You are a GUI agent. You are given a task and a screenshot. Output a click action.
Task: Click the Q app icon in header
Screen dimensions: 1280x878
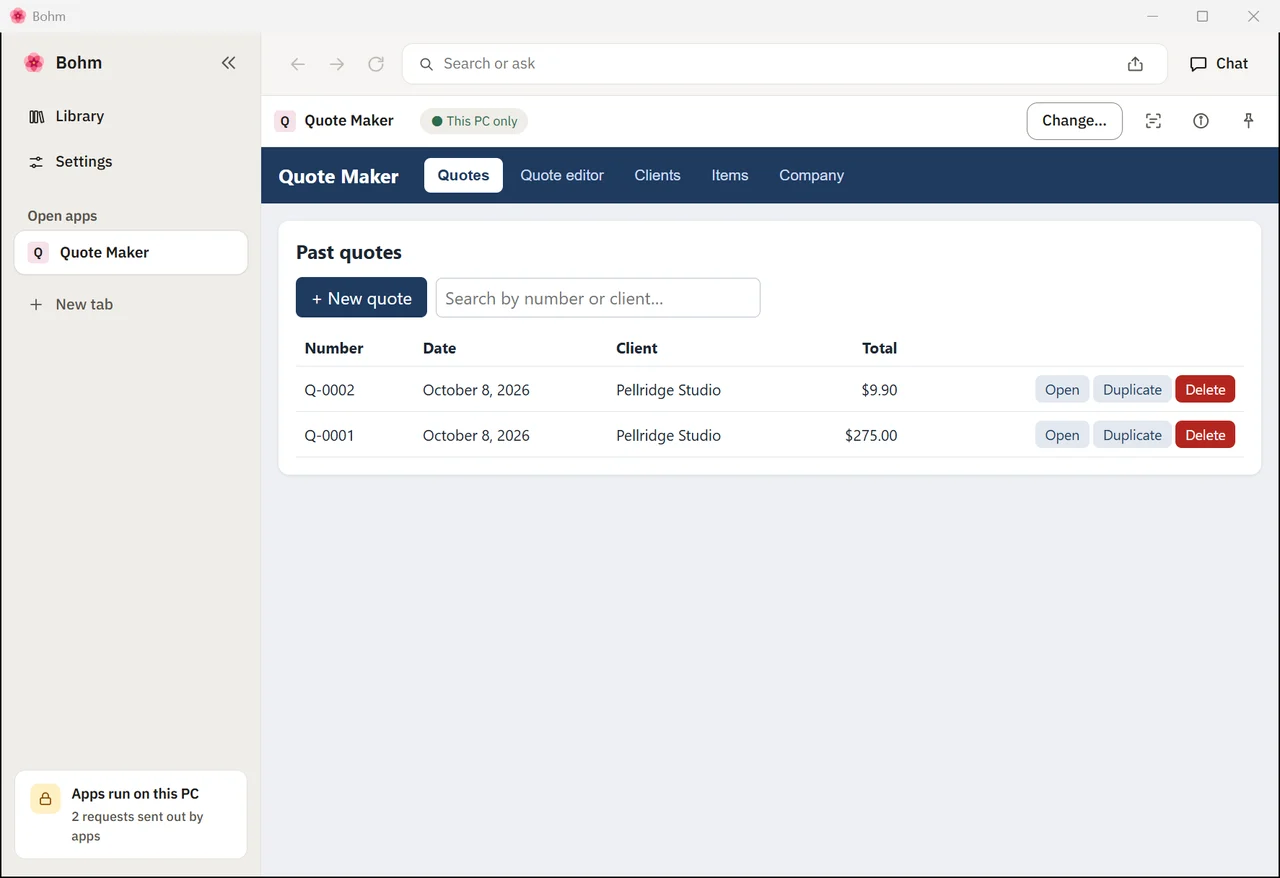click(x=285, y=121)
